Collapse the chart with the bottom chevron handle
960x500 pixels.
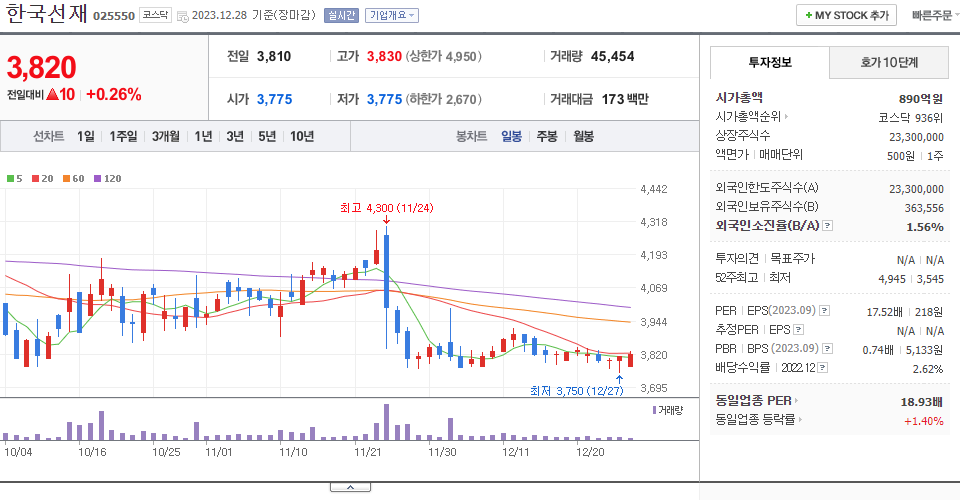[x=350, y=487]
